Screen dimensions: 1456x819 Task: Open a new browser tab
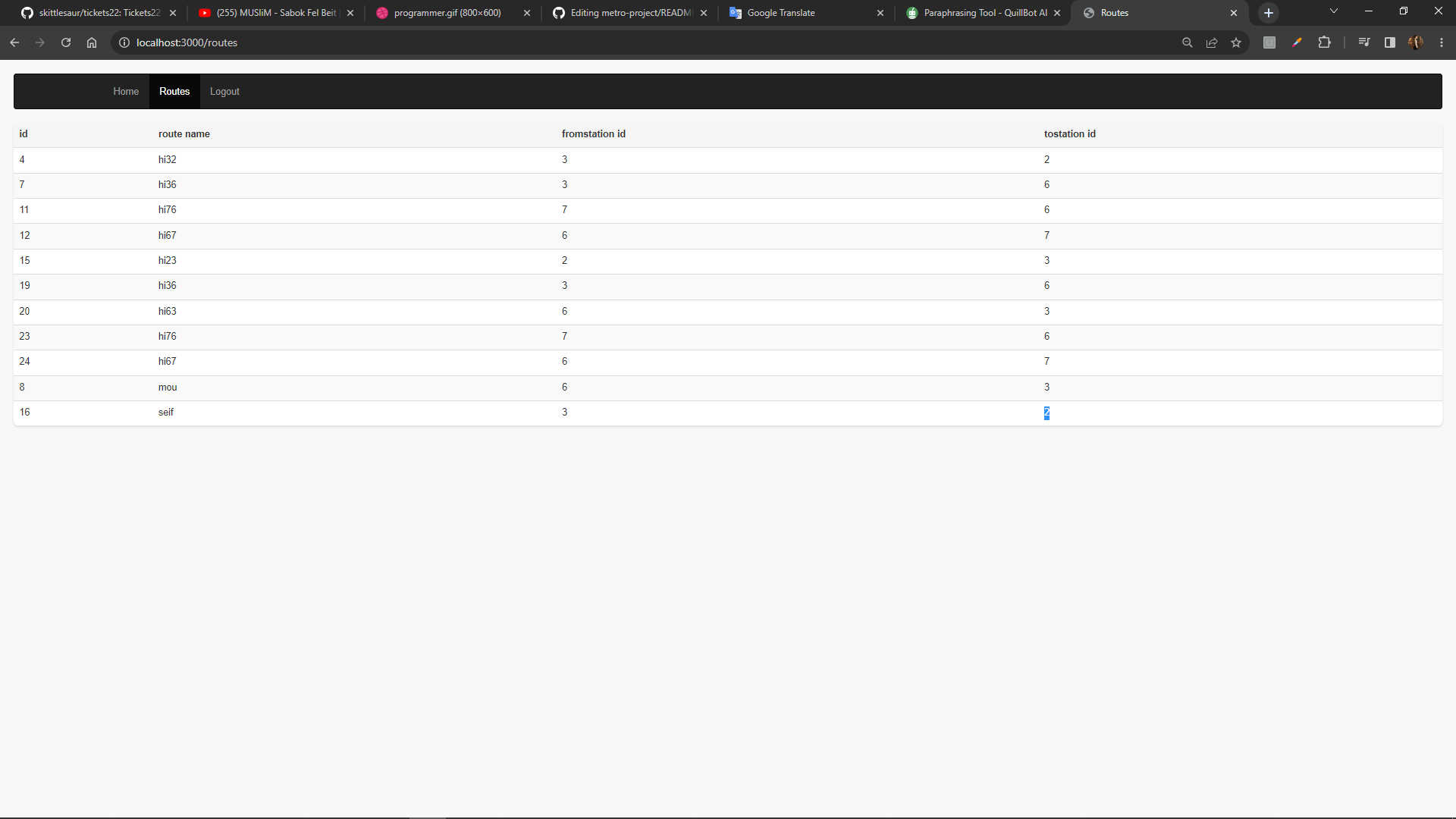click(x=1268, y=12)
